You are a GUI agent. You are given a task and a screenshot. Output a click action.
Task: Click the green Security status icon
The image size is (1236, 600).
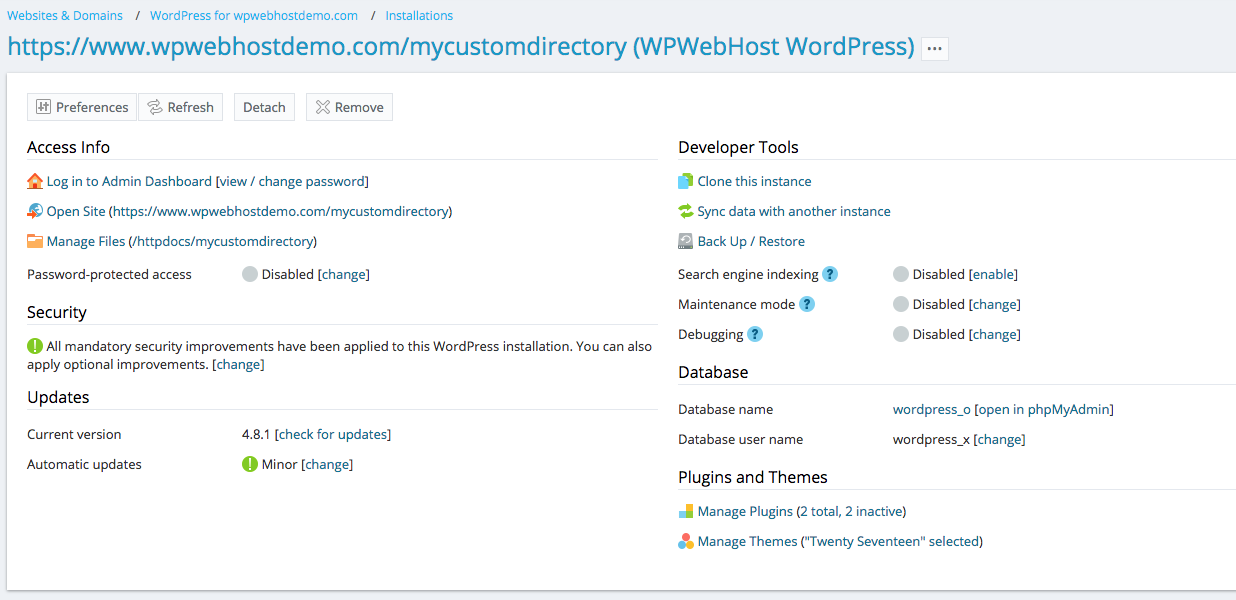click(x=35, y=346)
